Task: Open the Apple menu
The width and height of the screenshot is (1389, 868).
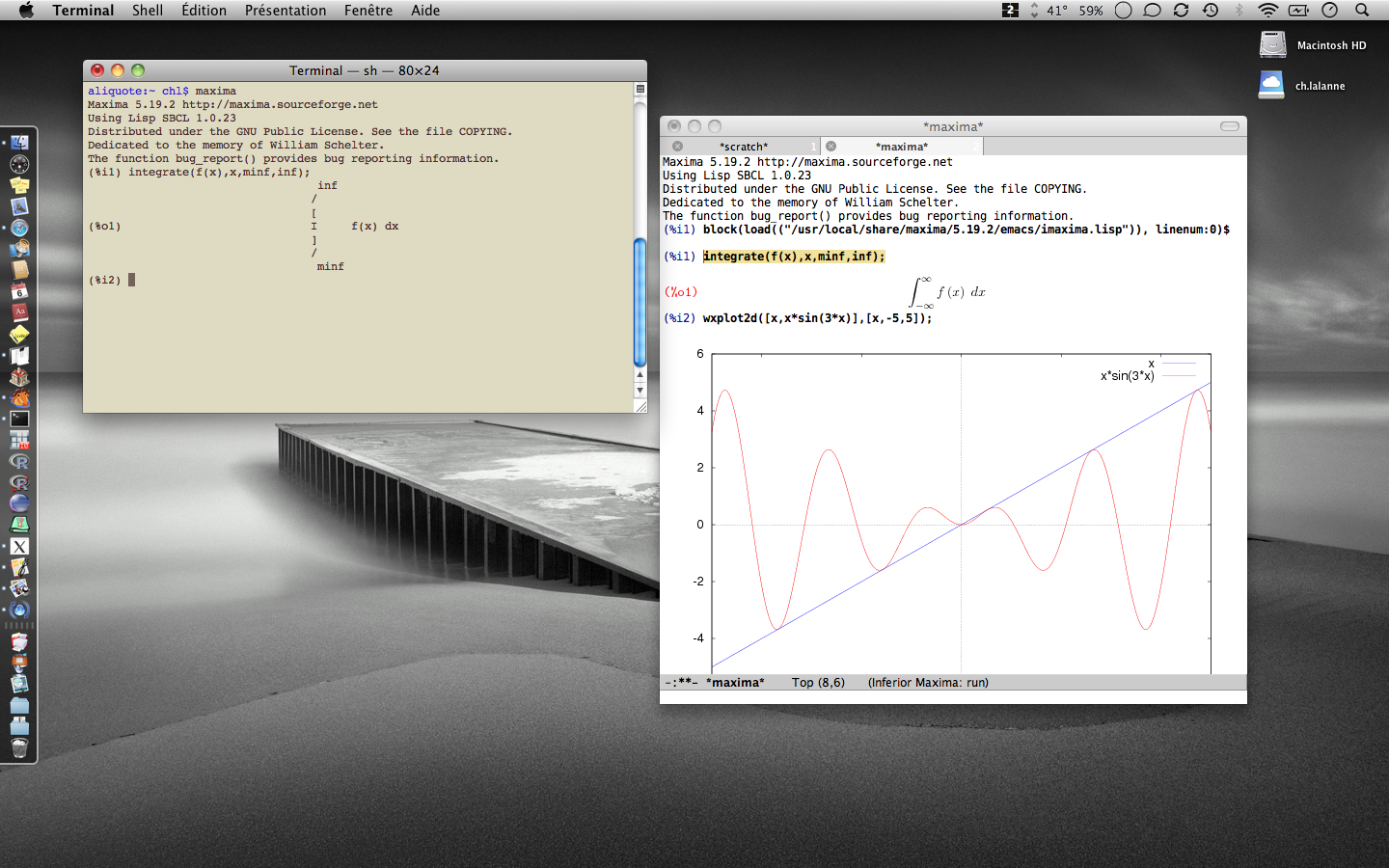Action: [26, 11]
